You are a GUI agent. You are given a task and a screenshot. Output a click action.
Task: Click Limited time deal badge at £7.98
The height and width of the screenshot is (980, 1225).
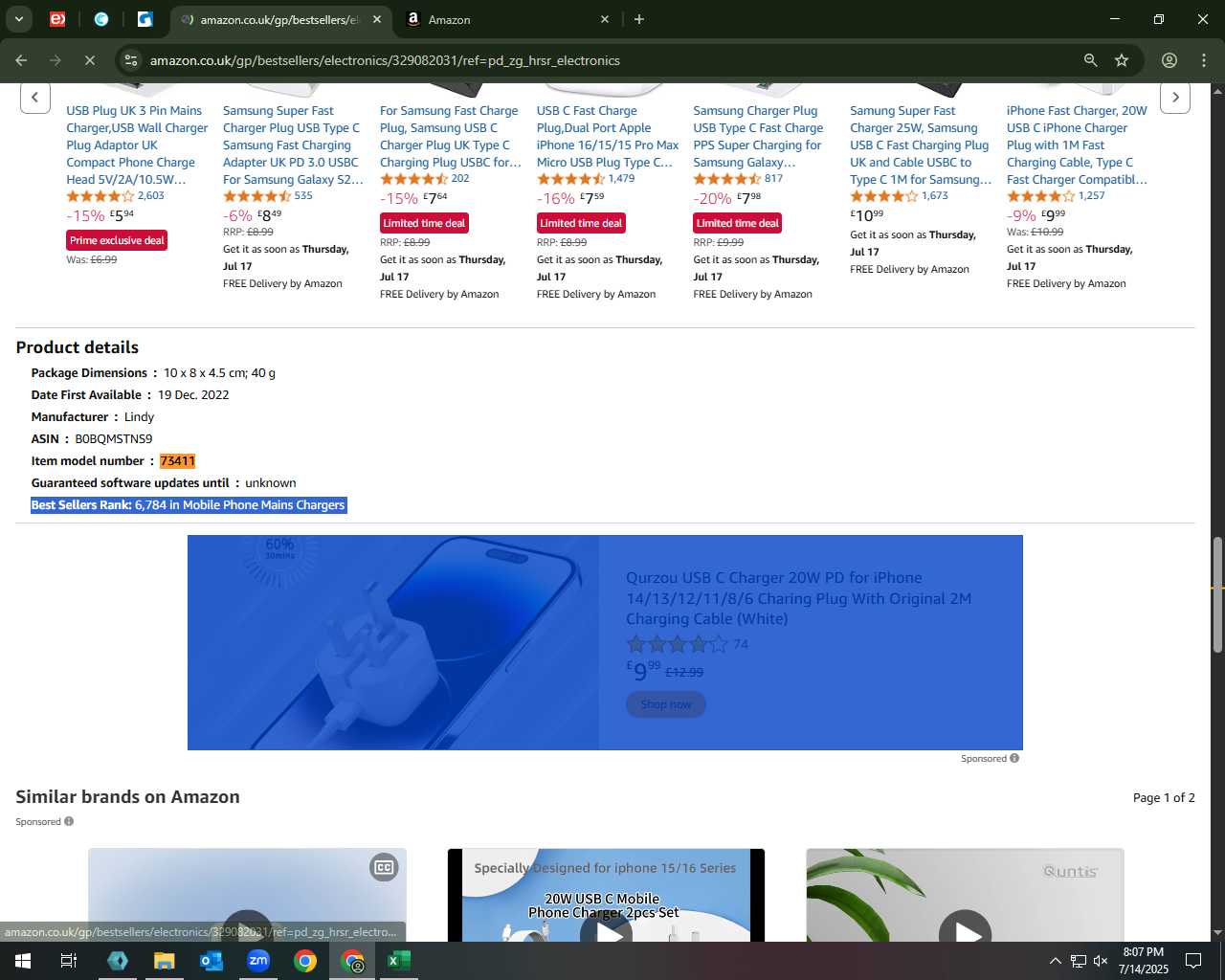tap(738, 223)
